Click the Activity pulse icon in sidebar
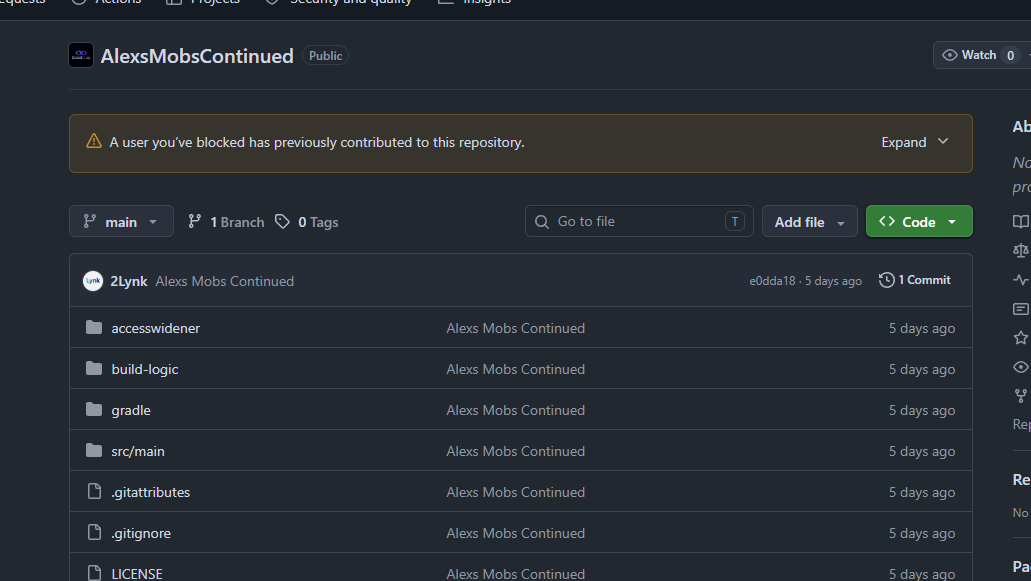Viewport: 1031px width, 581px height. pyautogui.click(x=1021, y=280)
